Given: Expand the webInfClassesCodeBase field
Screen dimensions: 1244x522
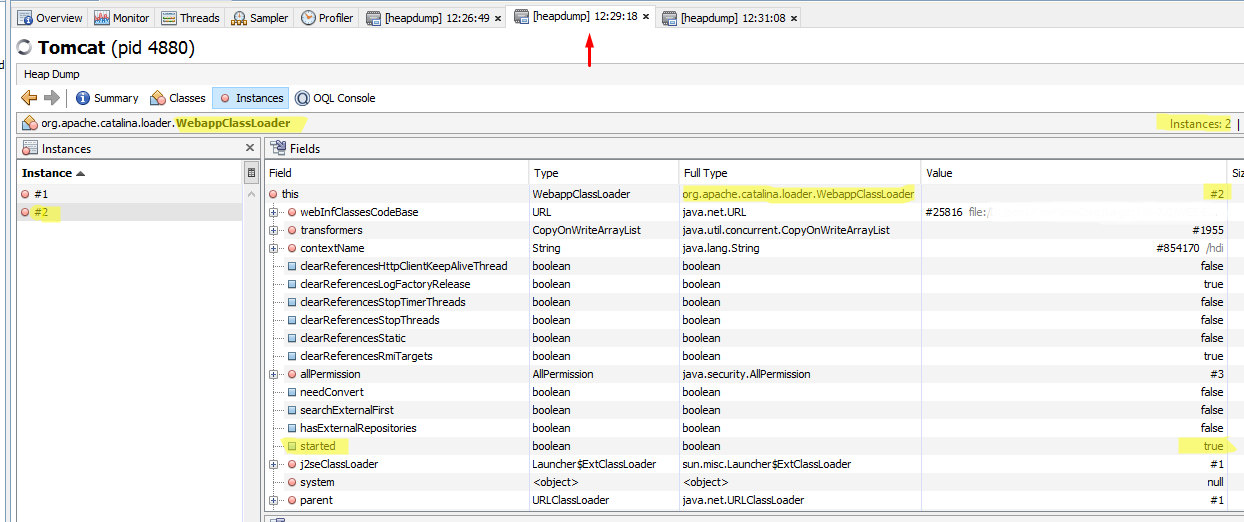Looking at the screenshot, I should click(x=274, y=212).
